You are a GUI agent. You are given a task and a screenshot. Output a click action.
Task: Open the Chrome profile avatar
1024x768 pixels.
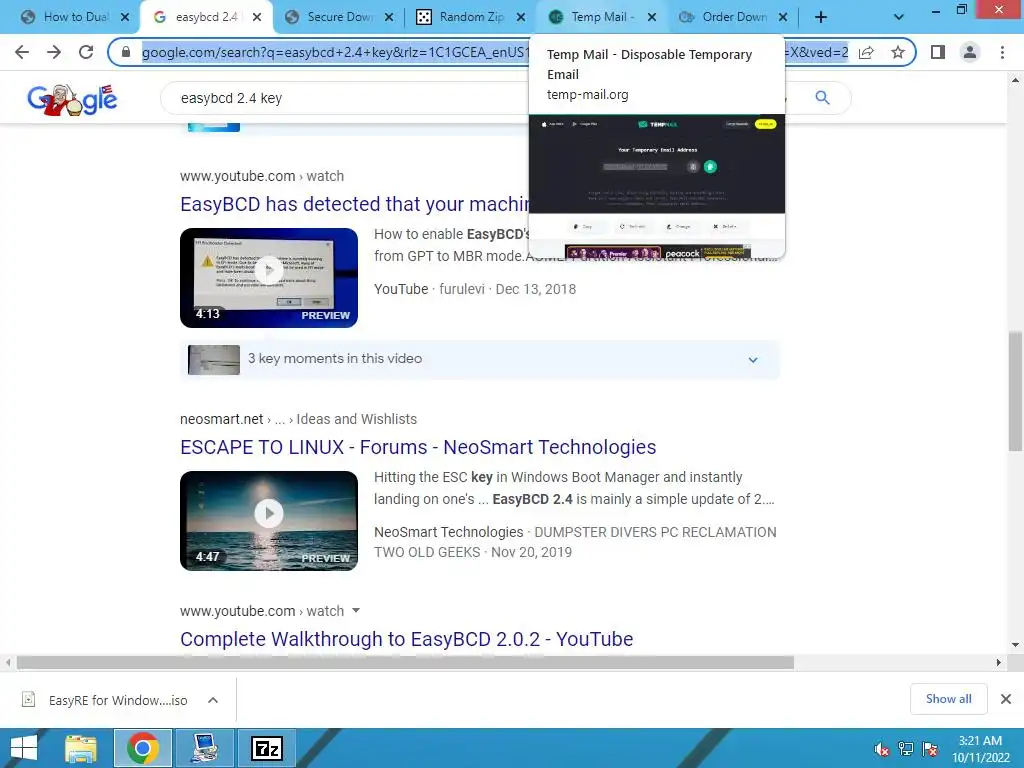click(970, 52)
